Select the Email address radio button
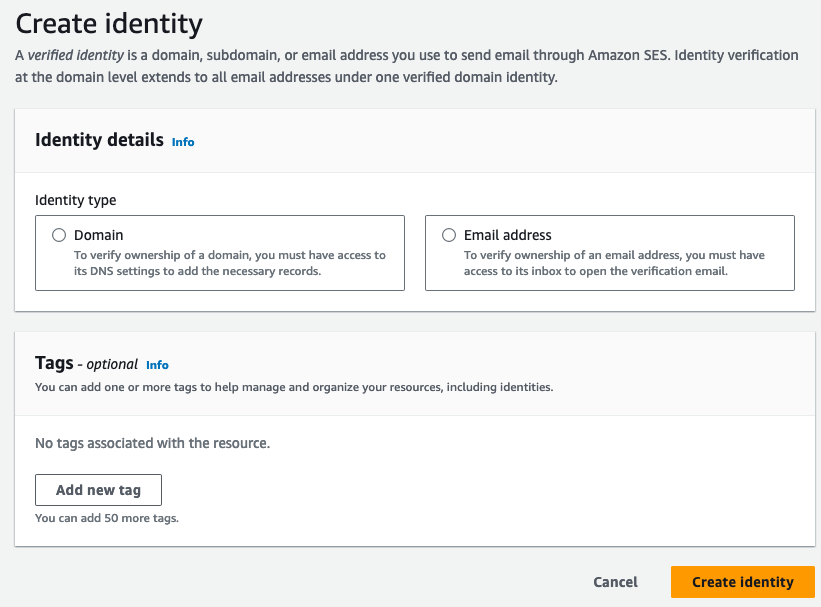 point(448,236)
